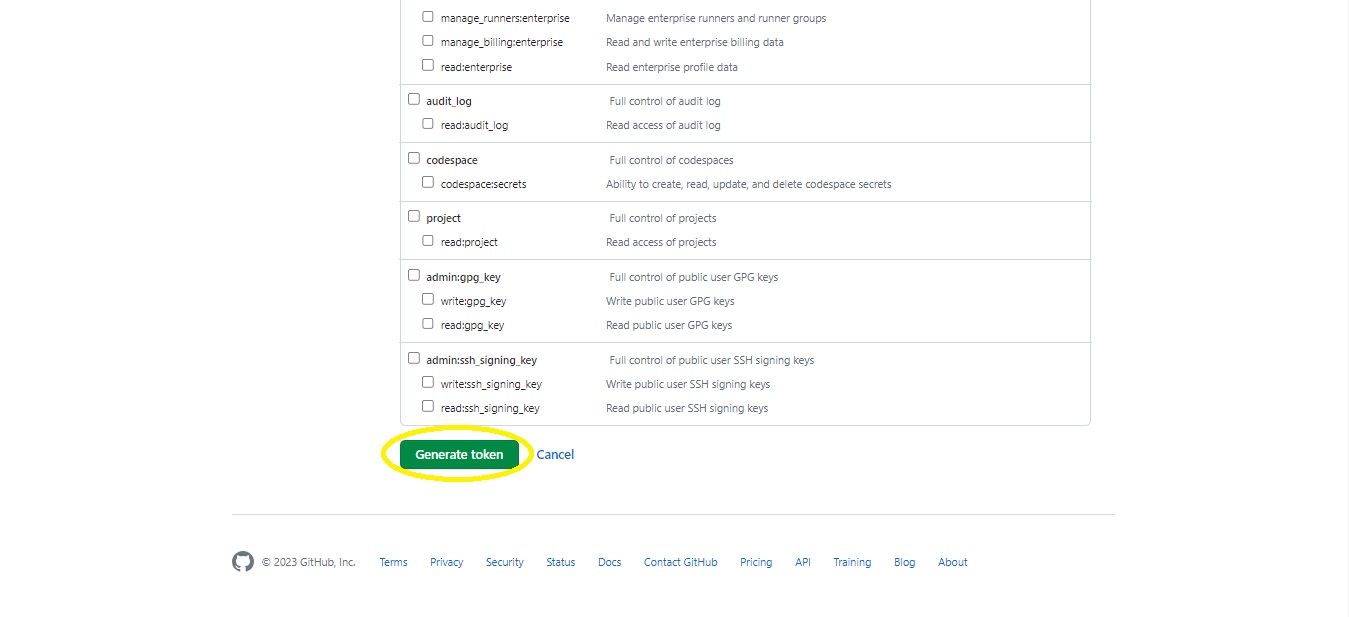The image size is (1349, 617).
Task: Enable manage_runners:enterprise scope checkbox
Action: pos(428,17)
